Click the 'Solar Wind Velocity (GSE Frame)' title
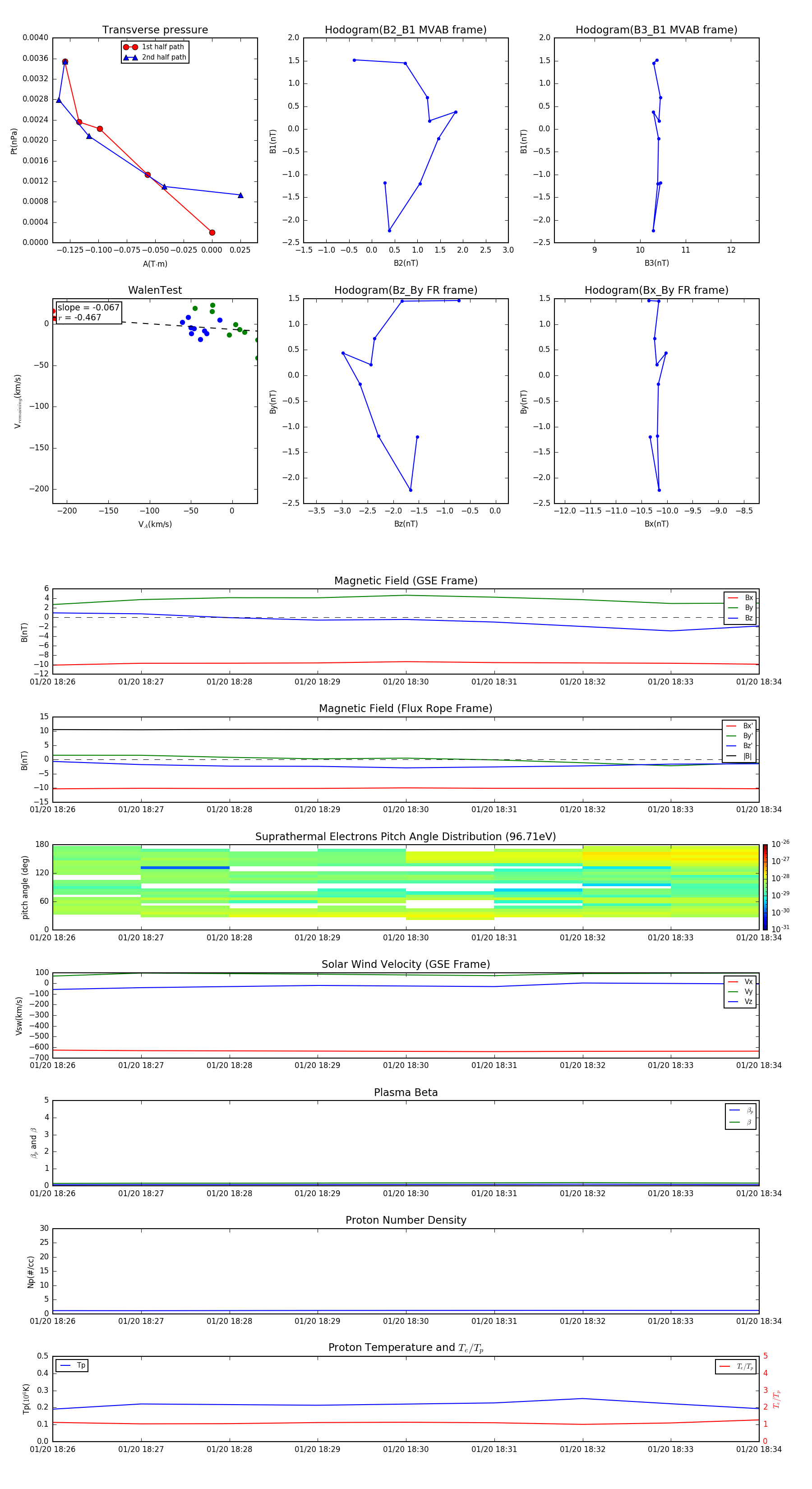Viewport: 812px width, 1489px height. [406, 965]
